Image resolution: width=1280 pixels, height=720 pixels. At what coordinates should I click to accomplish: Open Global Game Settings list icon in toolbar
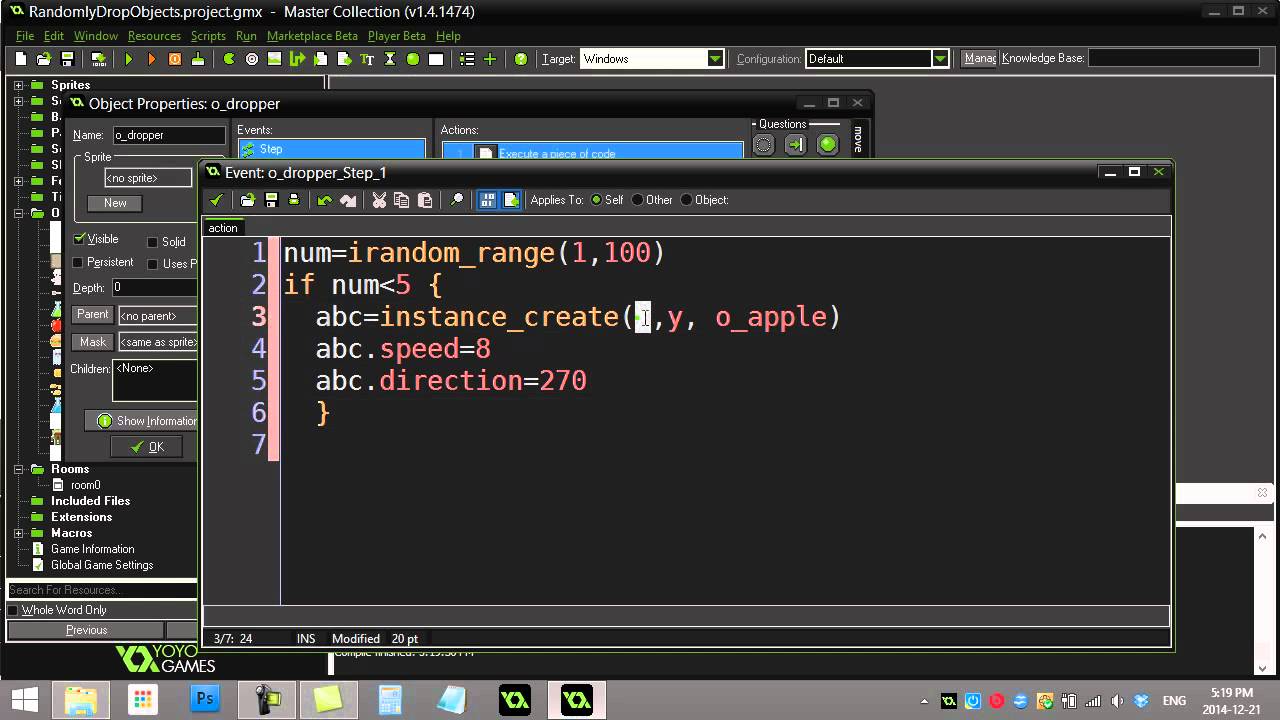[467, 59]
